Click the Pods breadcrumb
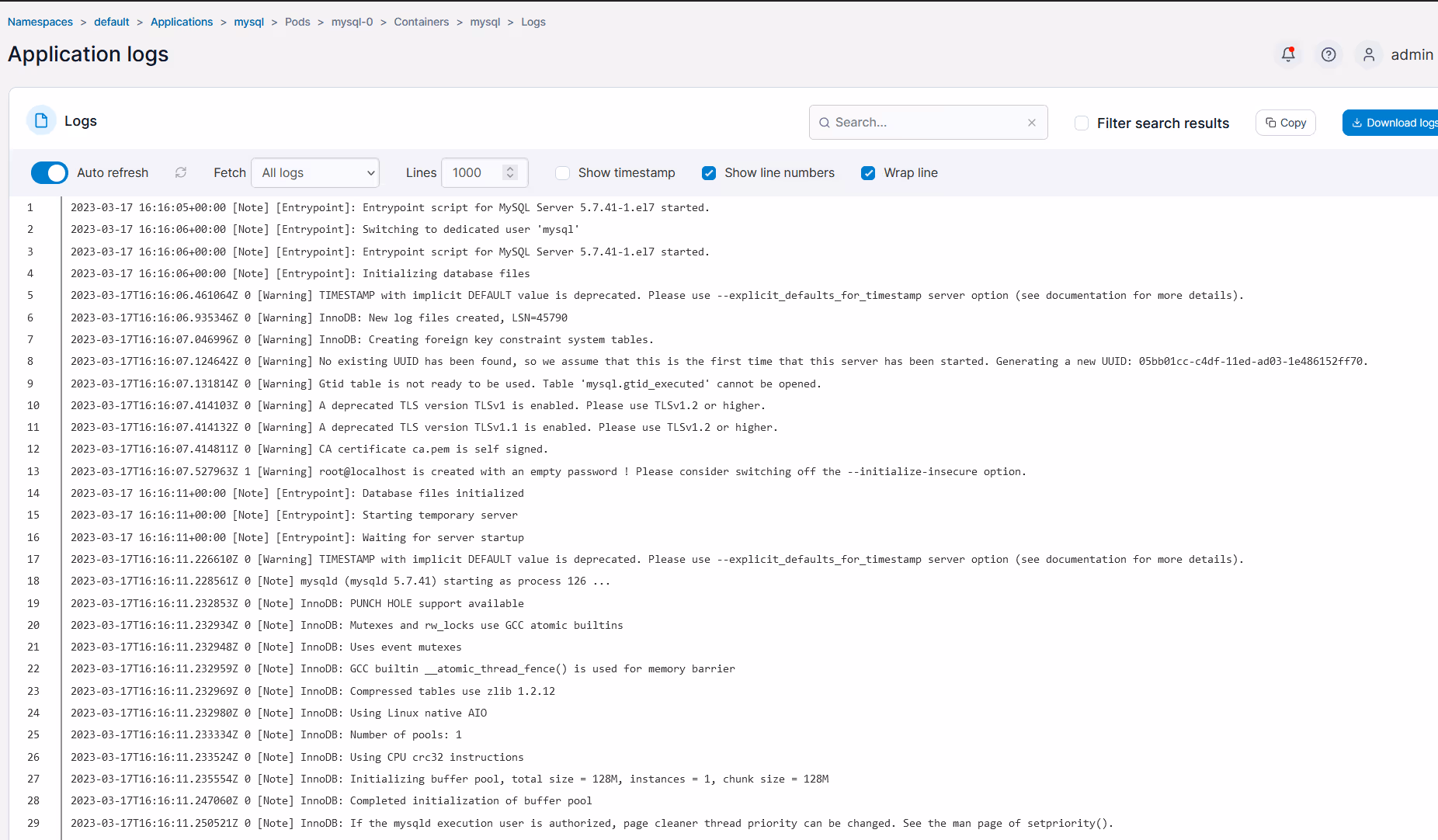This screenshot has width=1438, height=840. pos(297,22)
